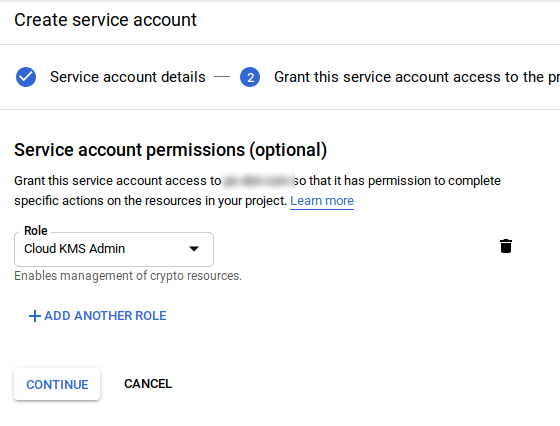Image resolution: width=560 pixels, height=426 pixels.
Task: Click the completed step checkmark icon
Action: [x=26, y=77]
